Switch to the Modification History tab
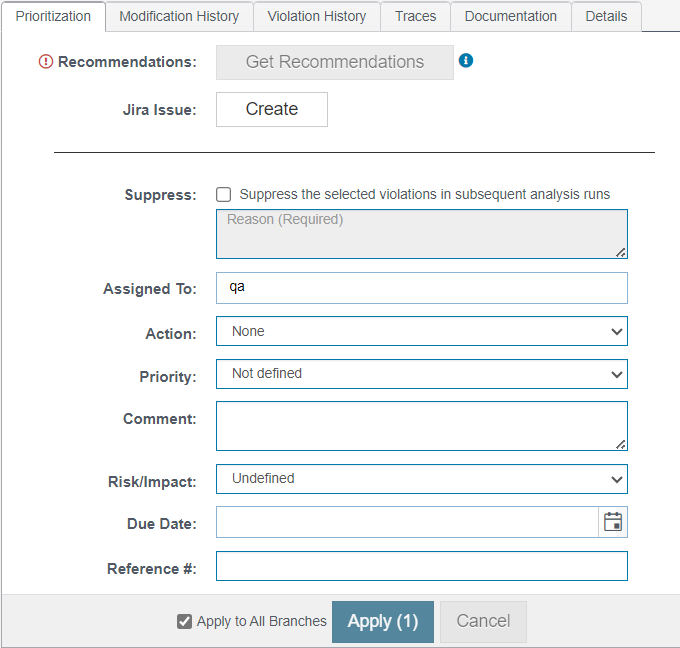This screenshot has width=680, height=648. tap(179, 16)
